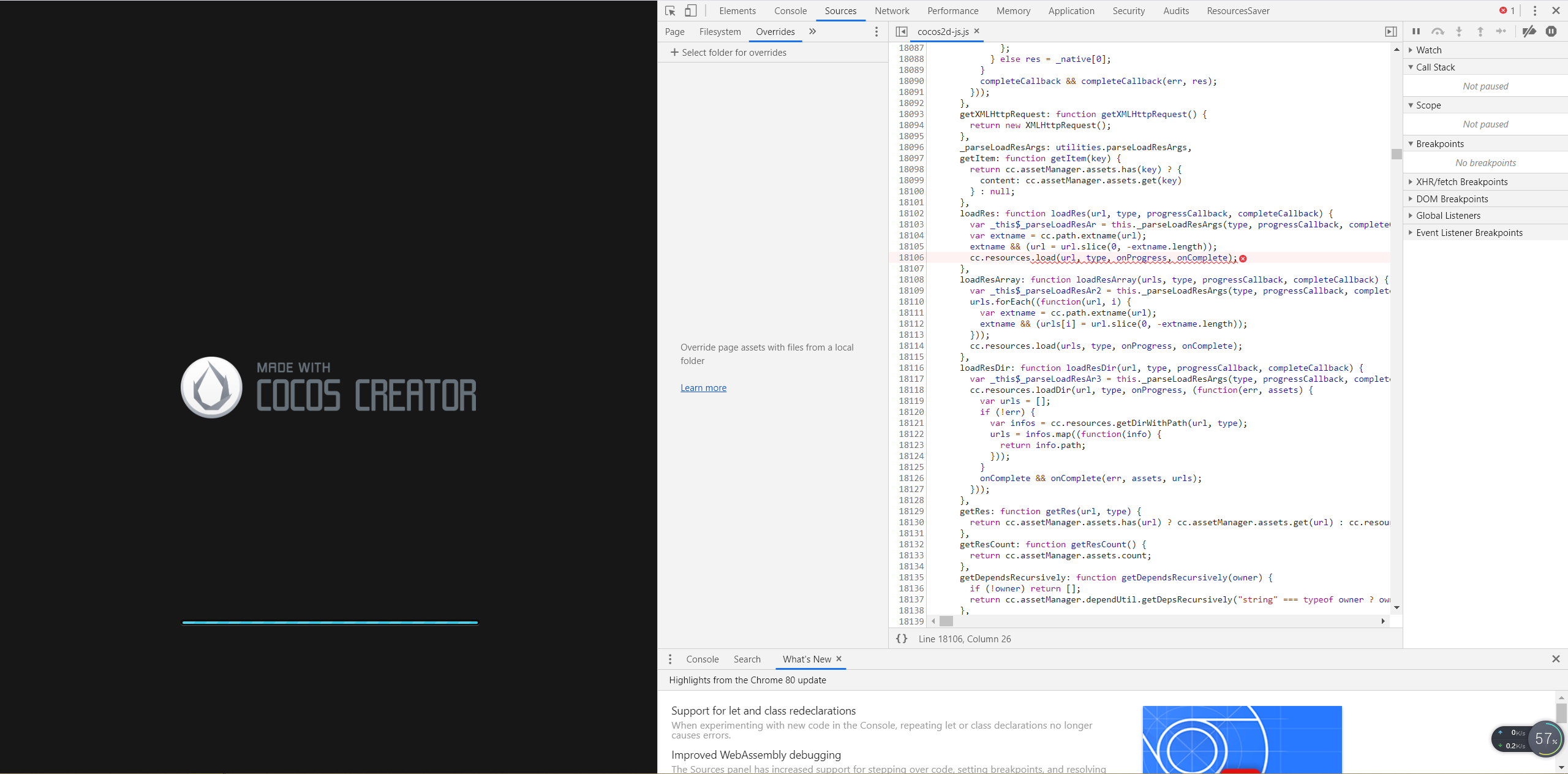Open DevTools customize three-dot menu
The image size is (1568, 774).
click(1535, 11)
